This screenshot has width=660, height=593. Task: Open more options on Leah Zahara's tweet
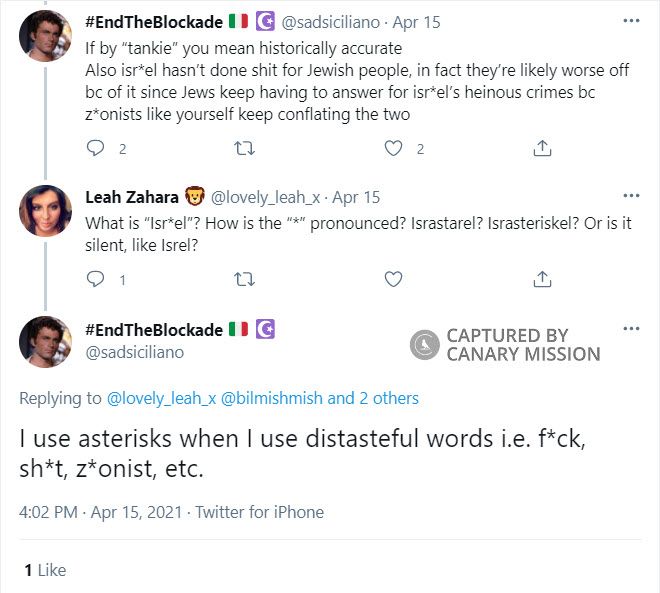[x=631, y=195]
